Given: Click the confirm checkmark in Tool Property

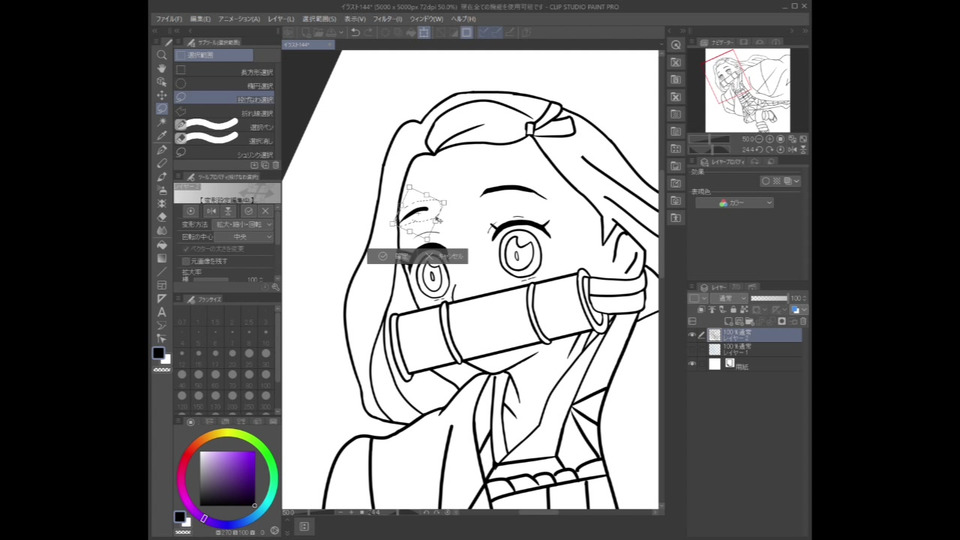Looking at the screenshot, I should [x=248, y=211].
